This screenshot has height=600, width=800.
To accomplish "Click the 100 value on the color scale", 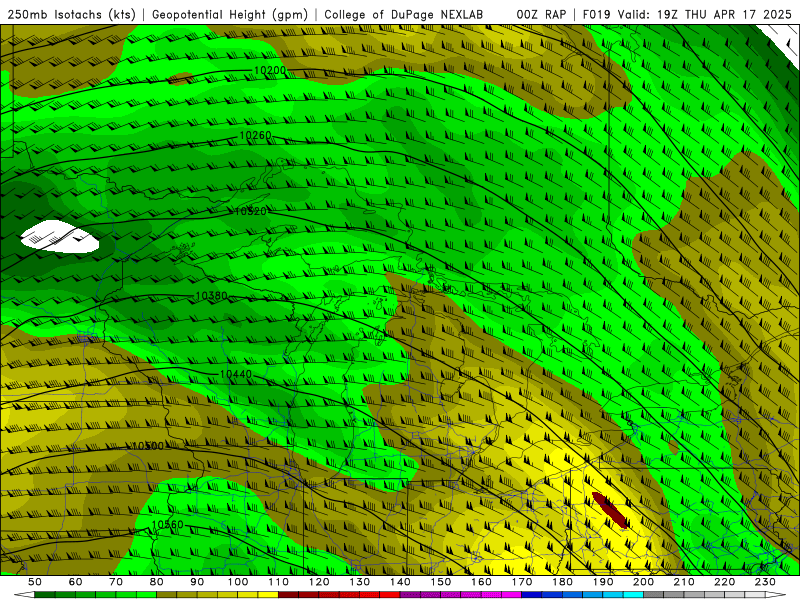I will pyautogui.click(x=238, y=582).
